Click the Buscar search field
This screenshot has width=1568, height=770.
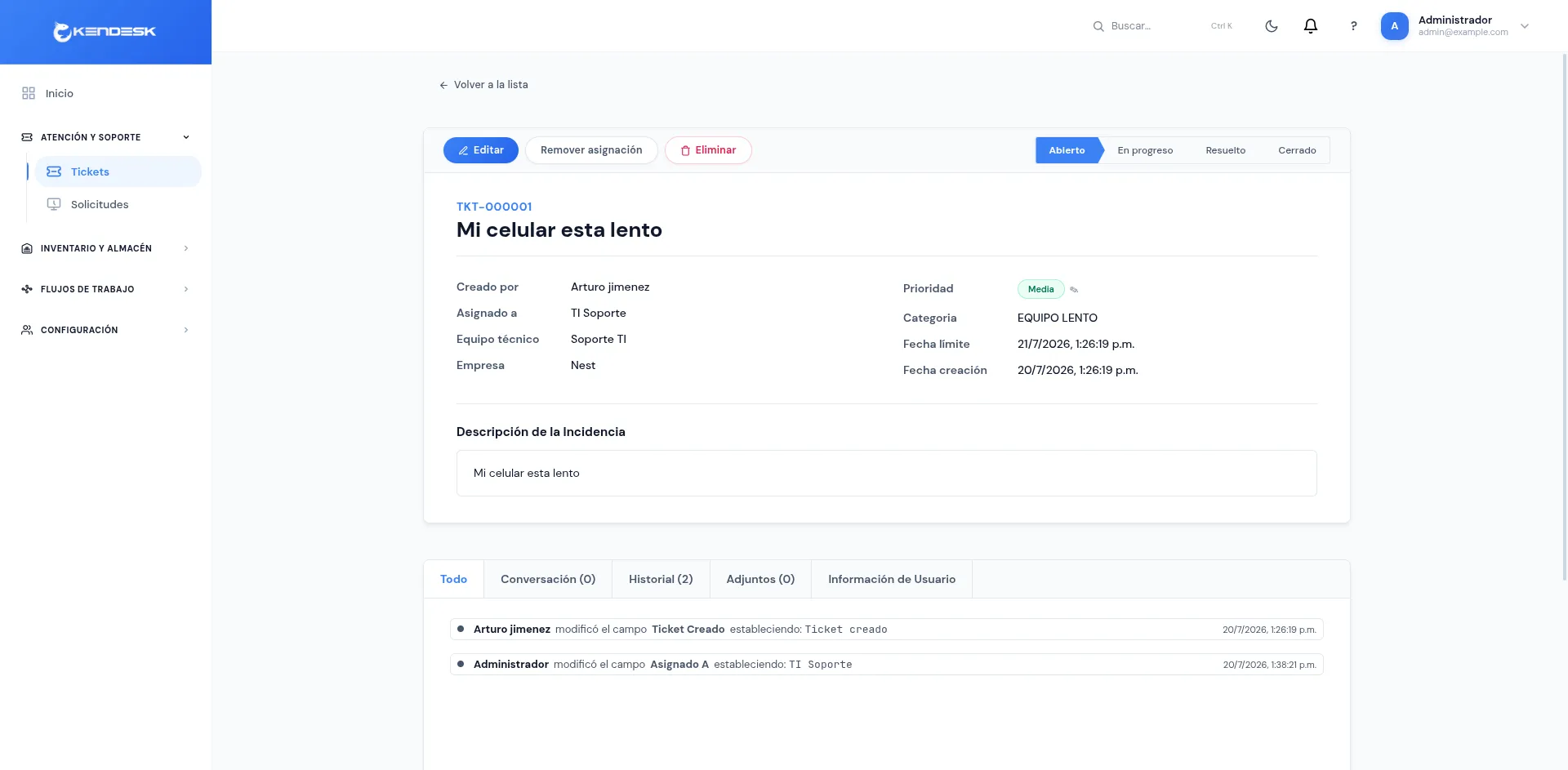(1163, 26)
